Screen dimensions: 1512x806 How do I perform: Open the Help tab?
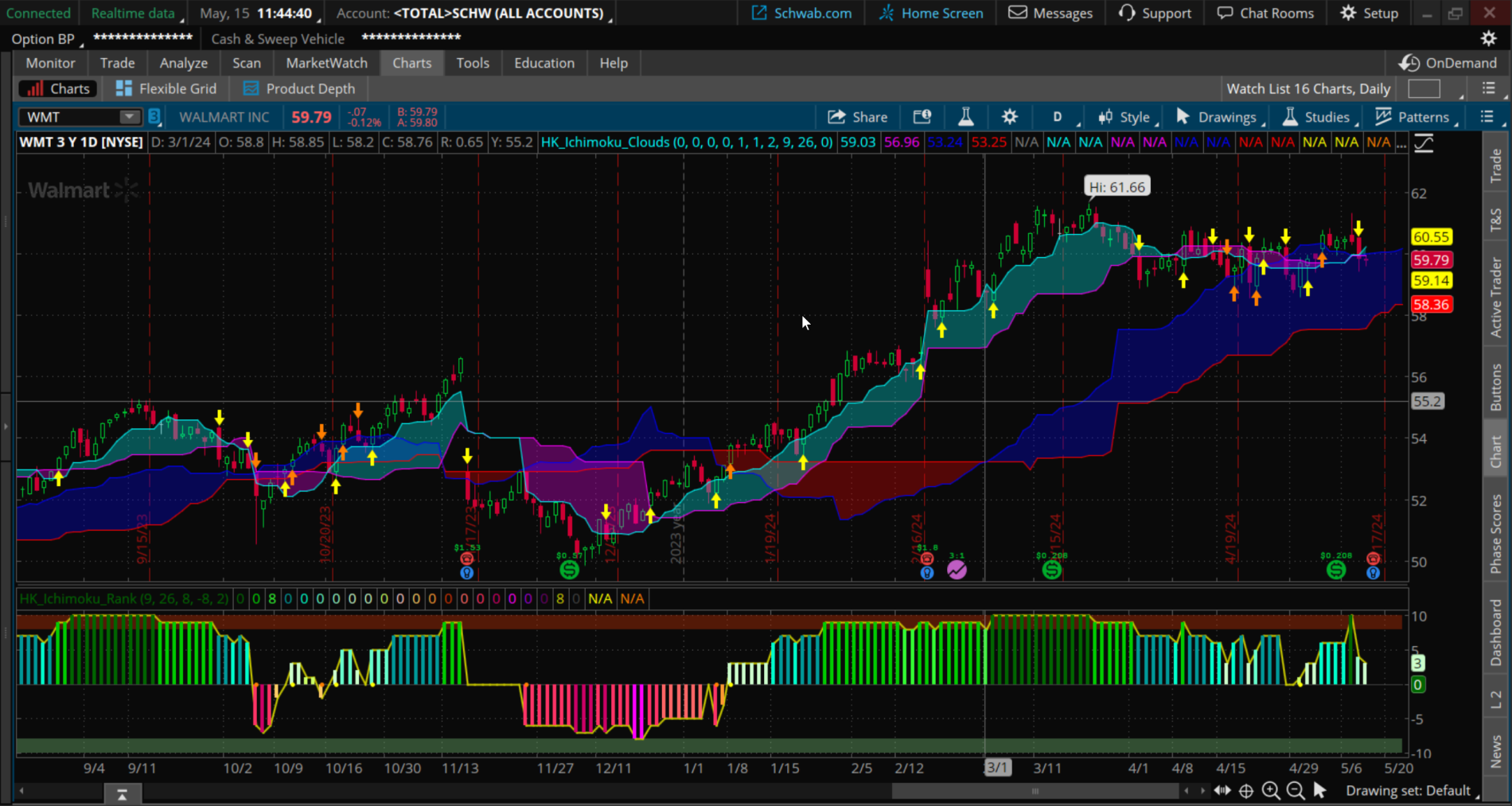[x=614, y=63]
